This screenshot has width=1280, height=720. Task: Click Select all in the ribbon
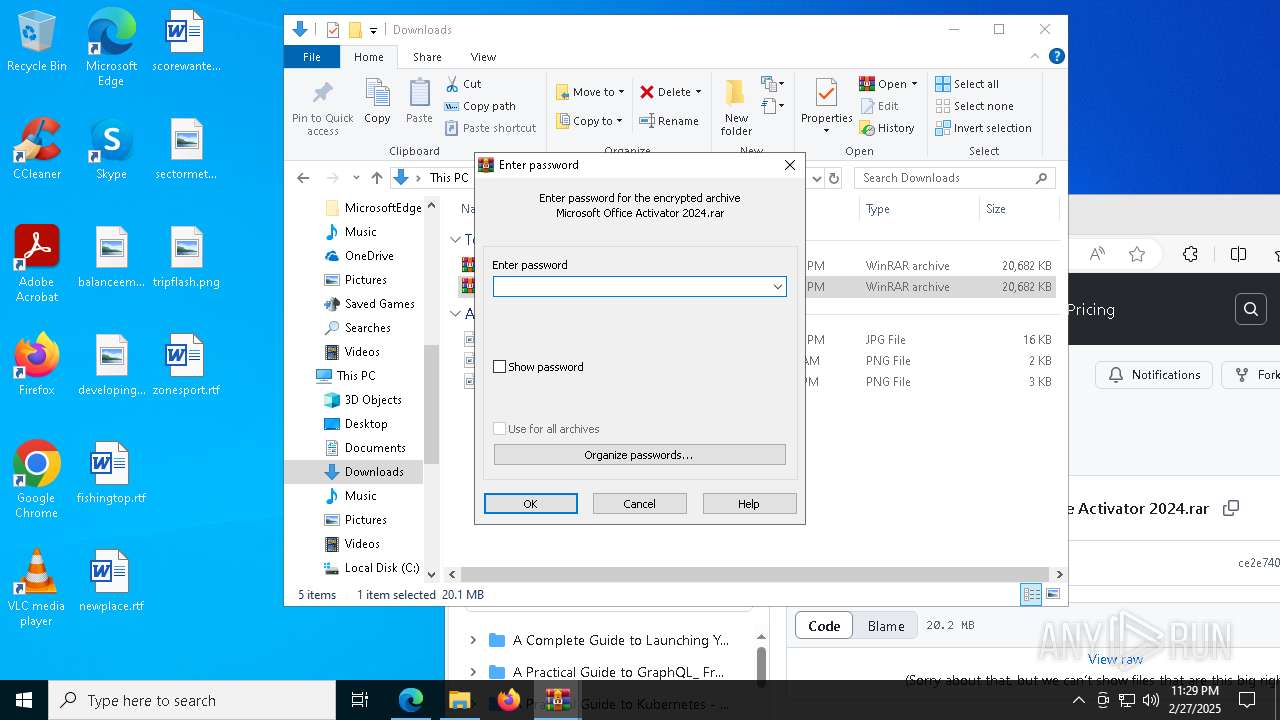coord(967,84)
